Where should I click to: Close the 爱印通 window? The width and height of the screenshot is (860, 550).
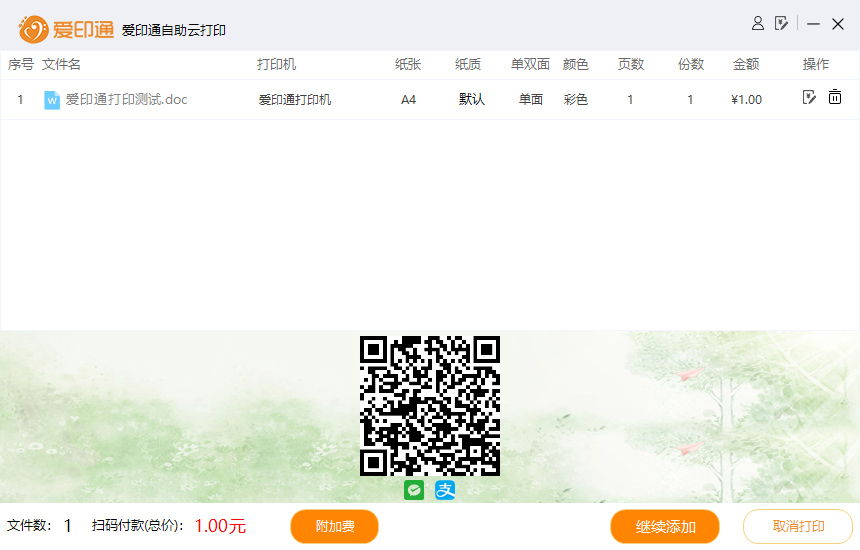(x=838, y=24)
